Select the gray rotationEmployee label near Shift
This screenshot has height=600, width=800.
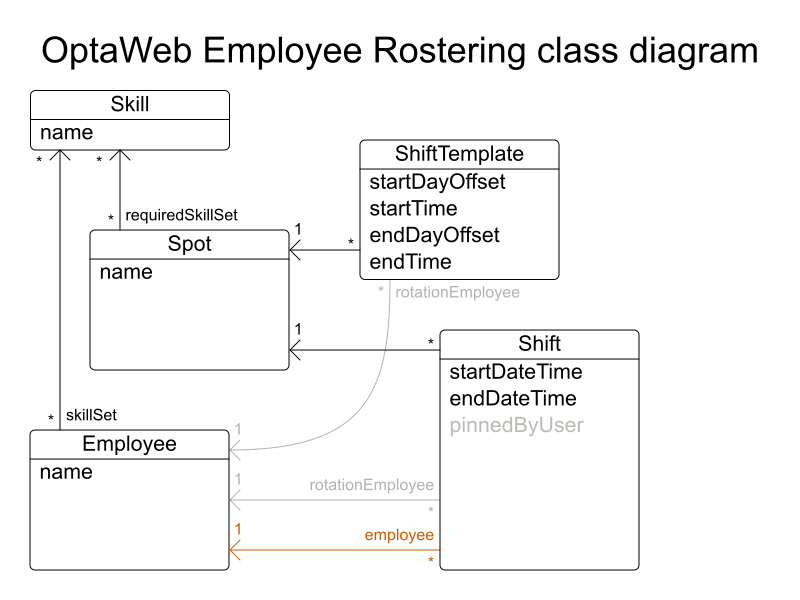click(372, 485)
